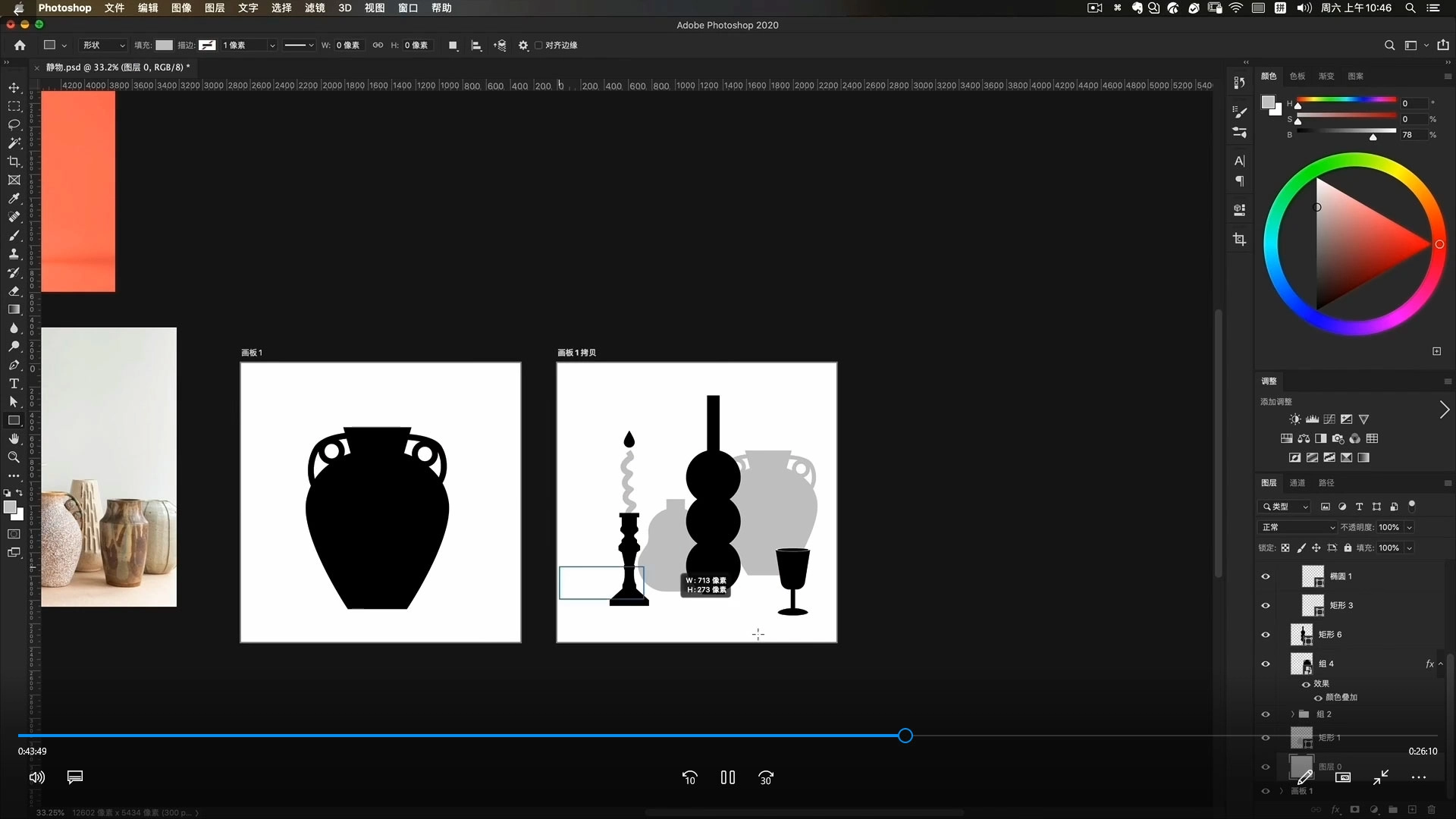The image size is (1456, 819).
Task: Toggle visibility of 矩形 6 layer
Action: click(1265, 635)
